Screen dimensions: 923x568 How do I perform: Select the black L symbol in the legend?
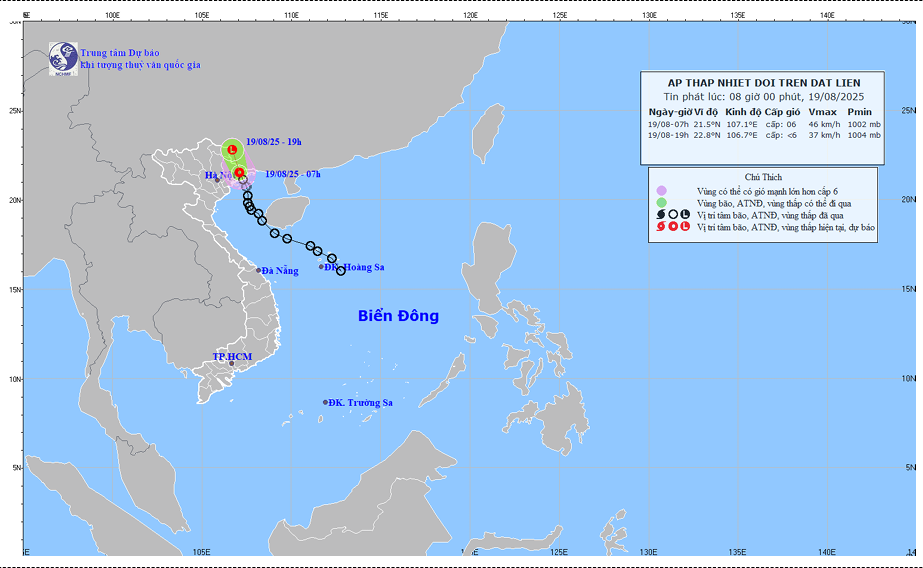[685, 215]
